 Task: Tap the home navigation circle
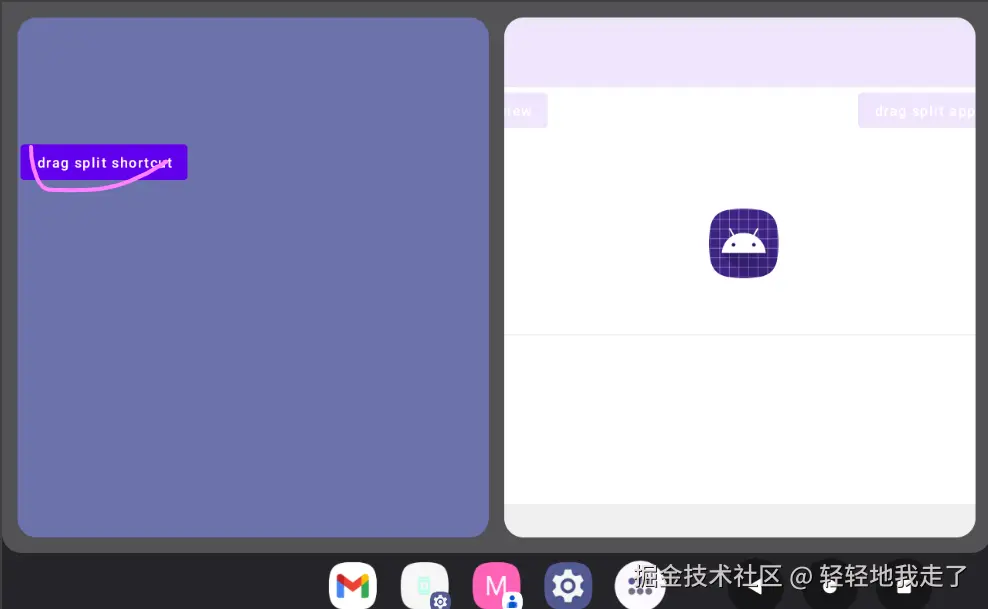830,586
